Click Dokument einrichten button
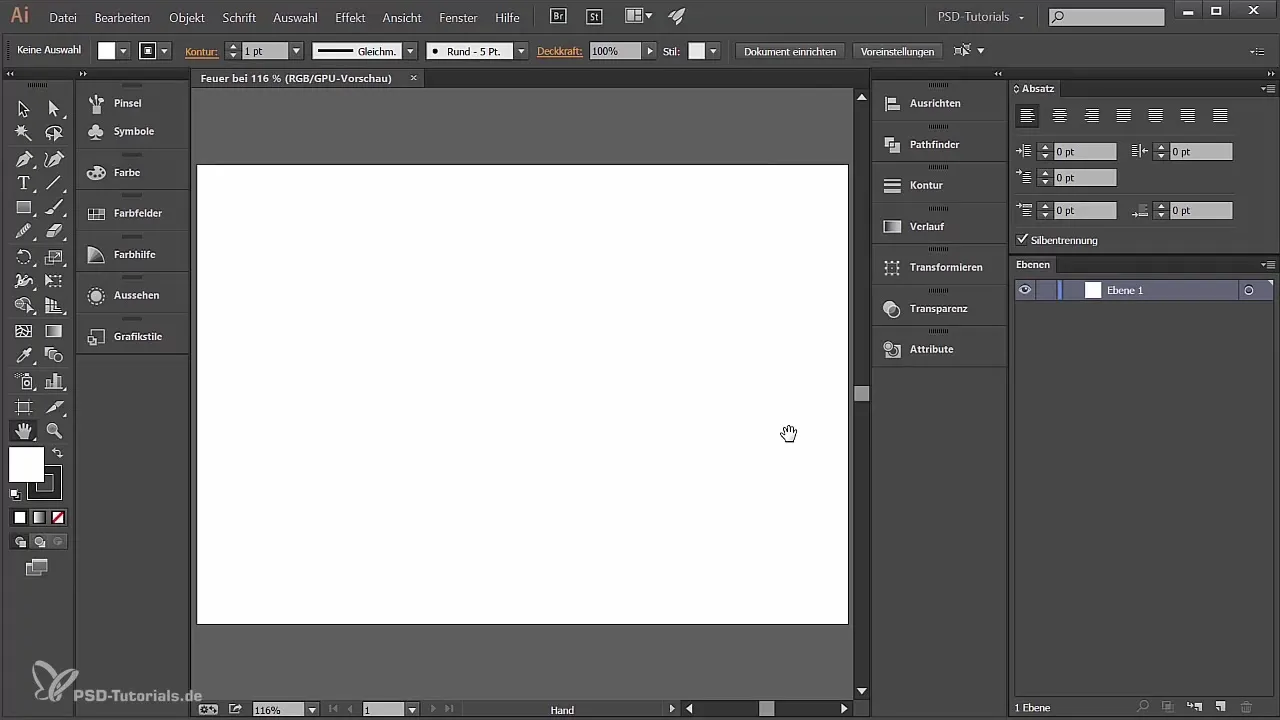 [x=790, y=51]
